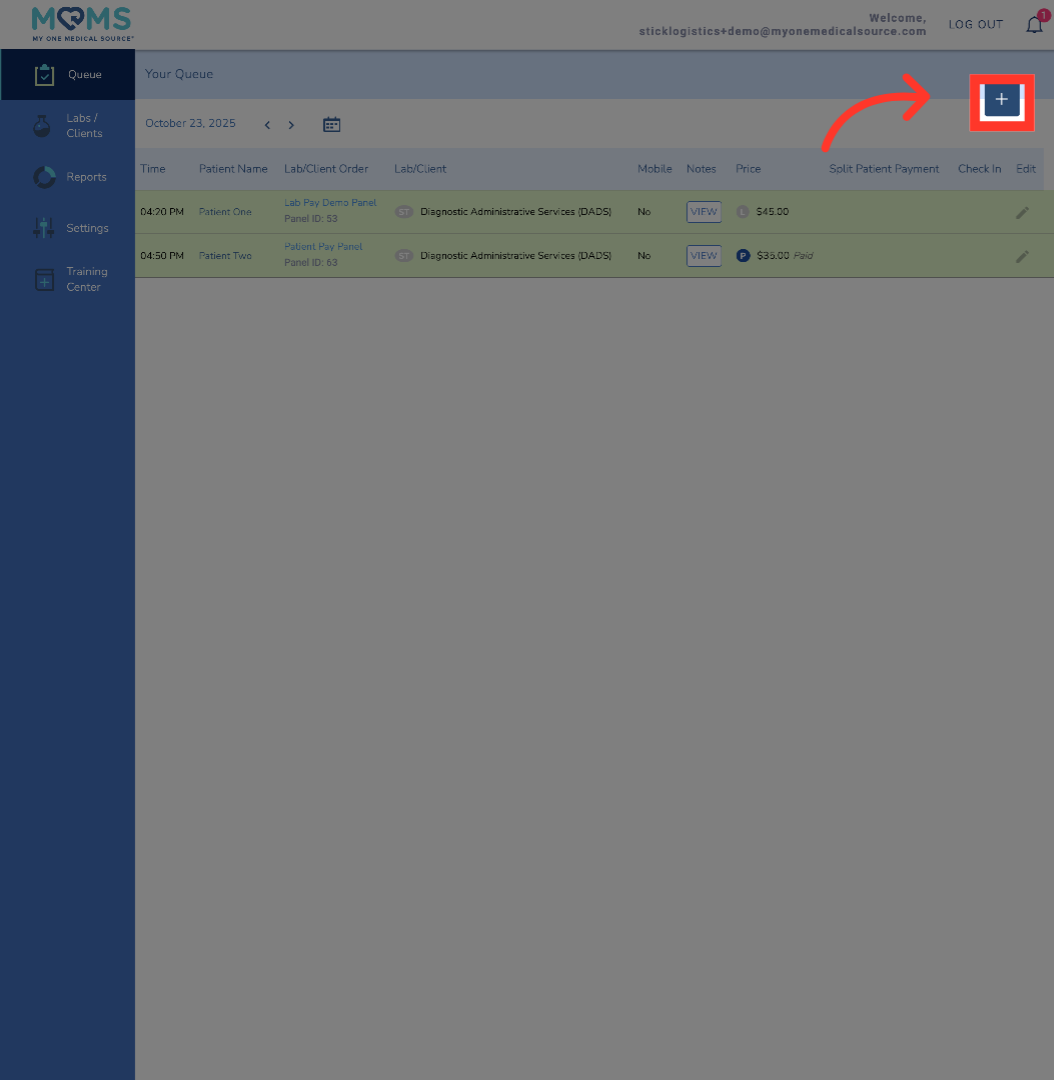
Task: Open the calendar date picker icon
Action: (x=331, y=125)
